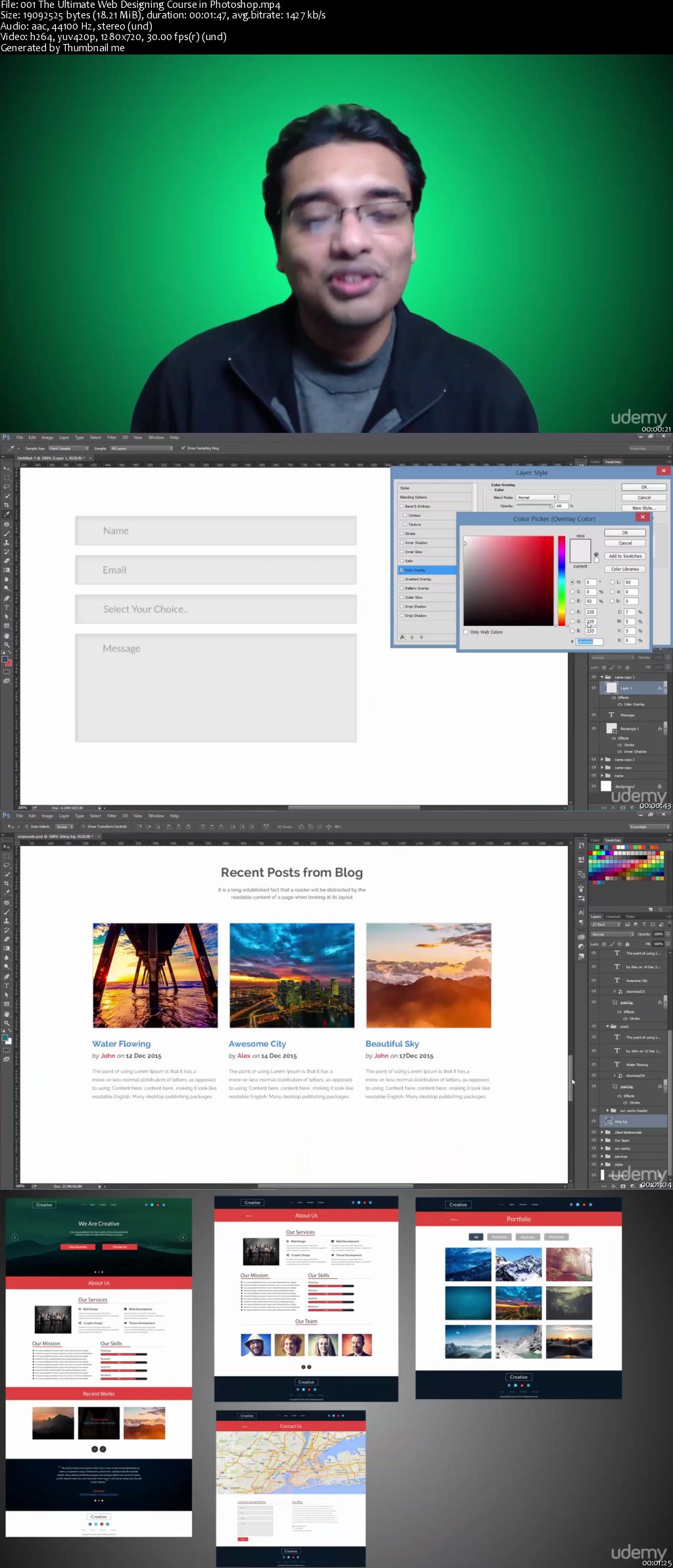The height and width of the screenshot is (1568, 673).
Task: Select Eyedropper tool in Untitled-1 Photoshop frame
Action: (x=7, y=514)
